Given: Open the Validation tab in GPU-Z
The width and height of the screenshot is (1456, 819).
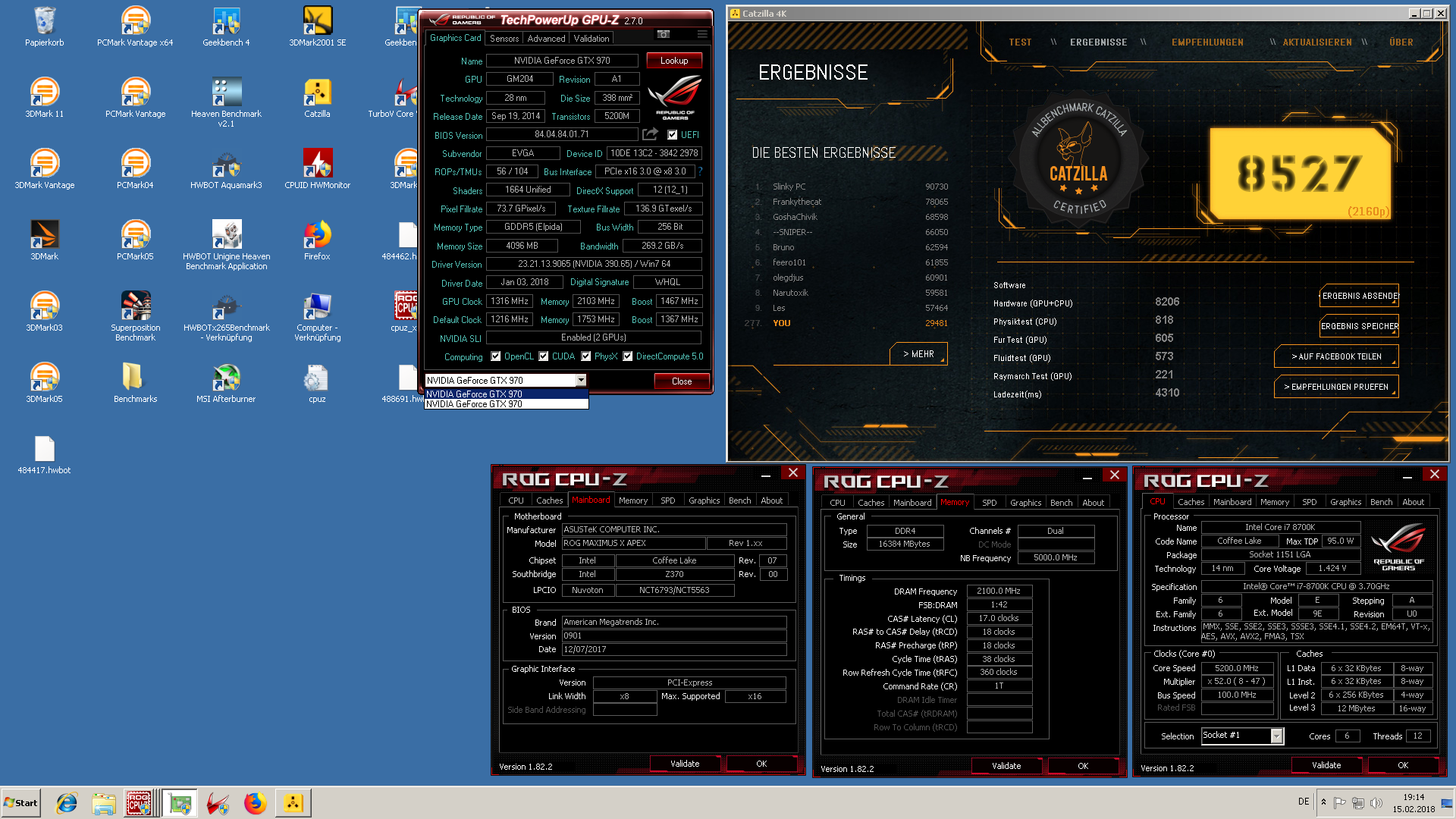Looking at the screenshot, I should [591, 38].
